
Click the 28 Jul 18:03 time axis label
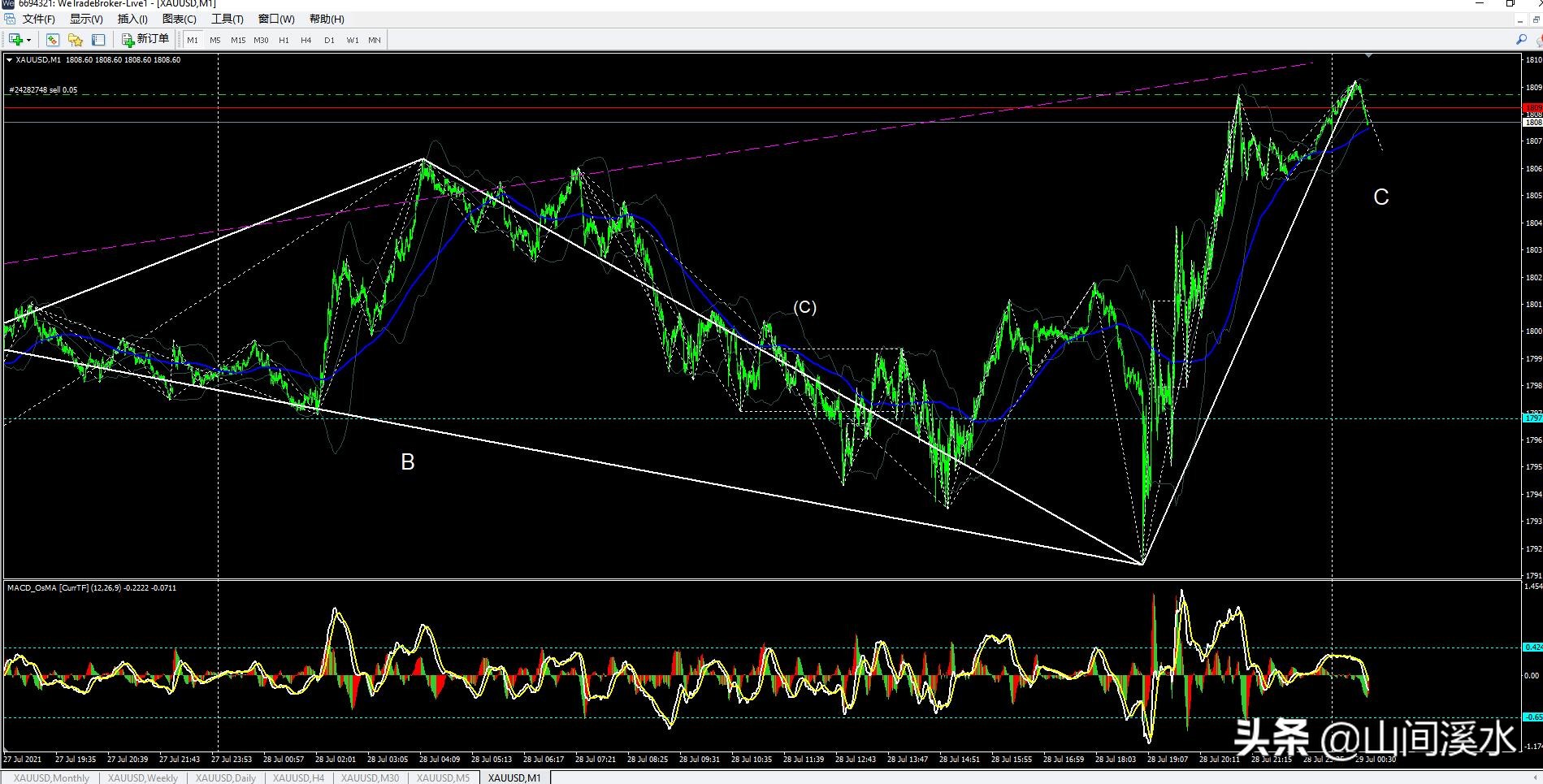click(x=1116, y=760)
